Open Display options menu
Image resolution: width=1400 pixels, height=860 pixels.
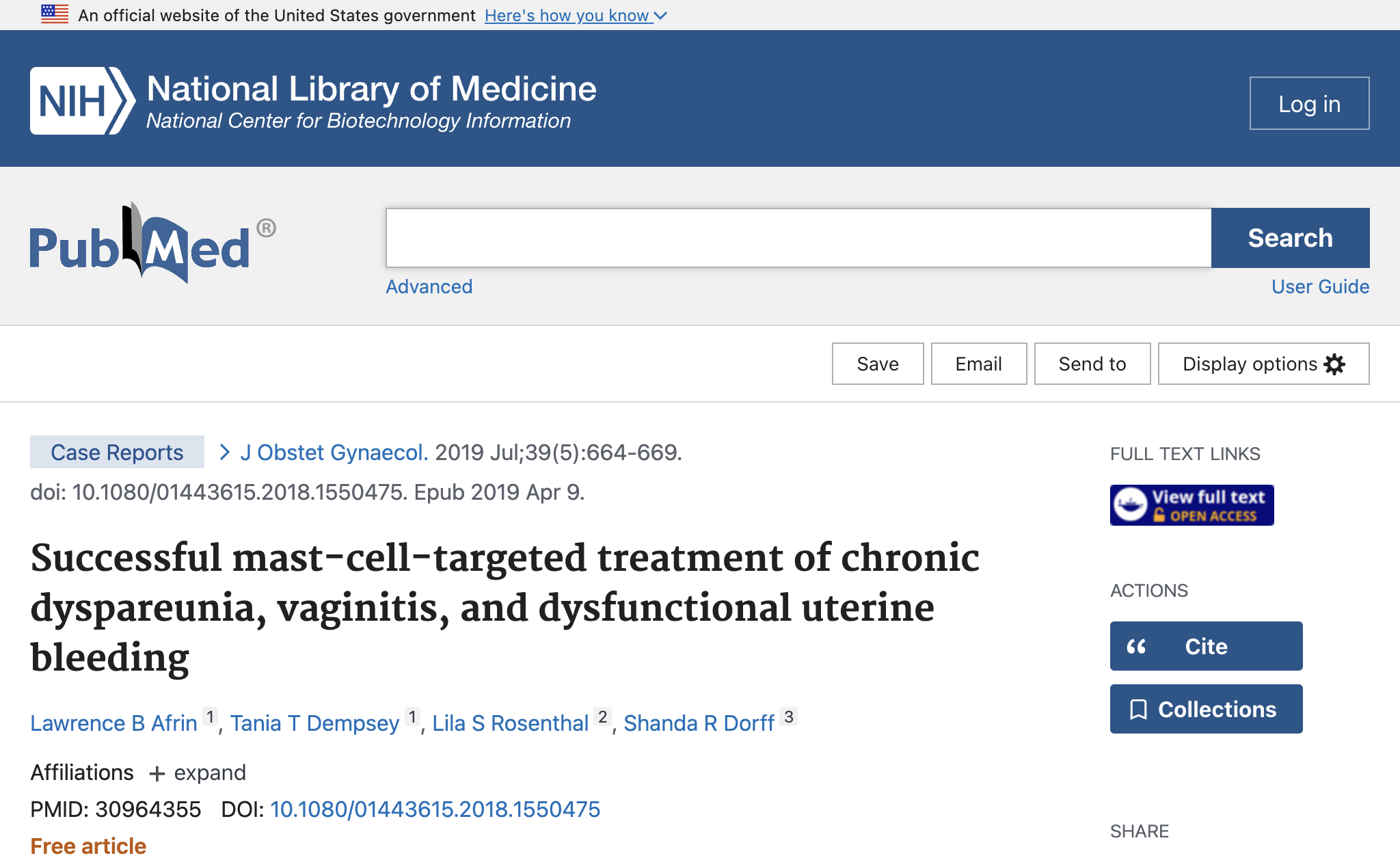coord(1263,364)
